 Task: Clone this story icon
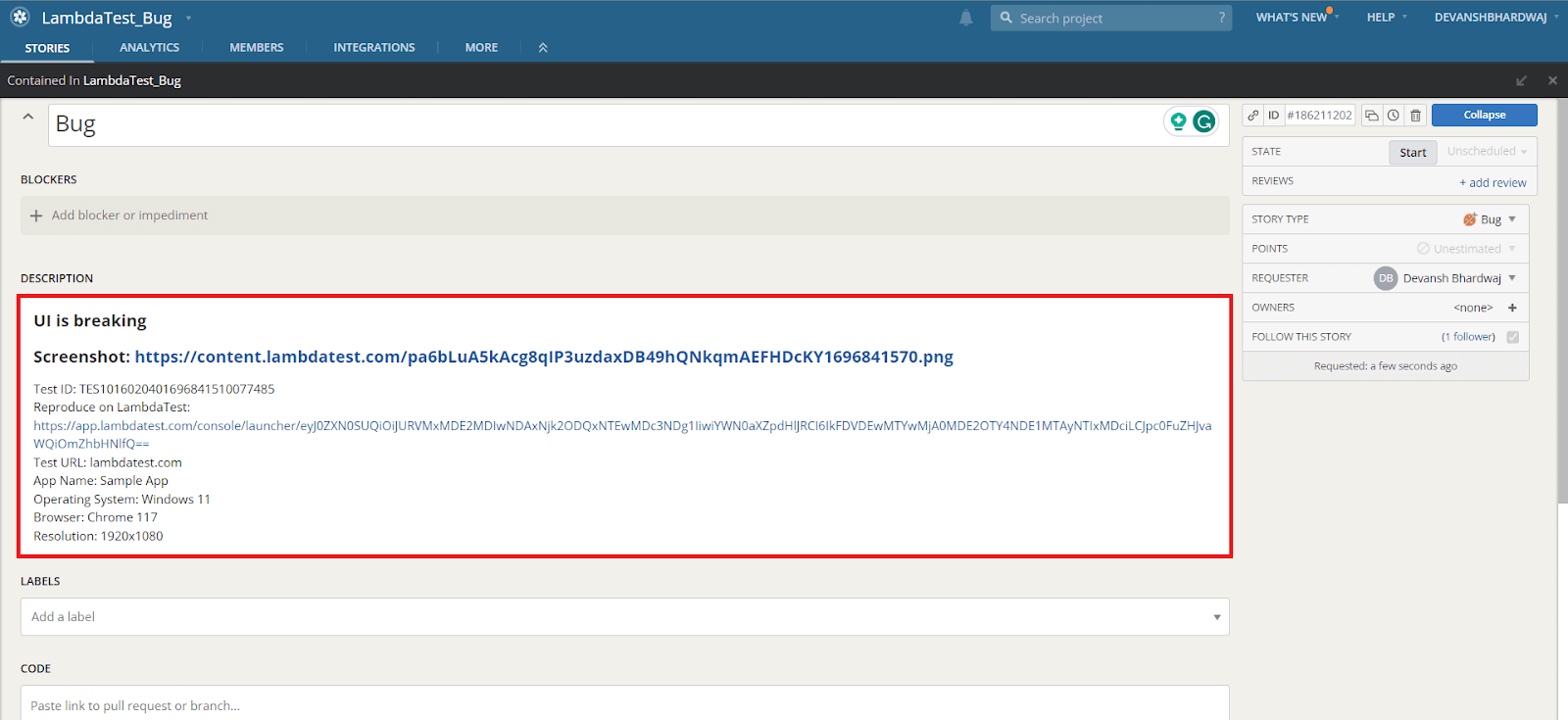coord(1372,116)
